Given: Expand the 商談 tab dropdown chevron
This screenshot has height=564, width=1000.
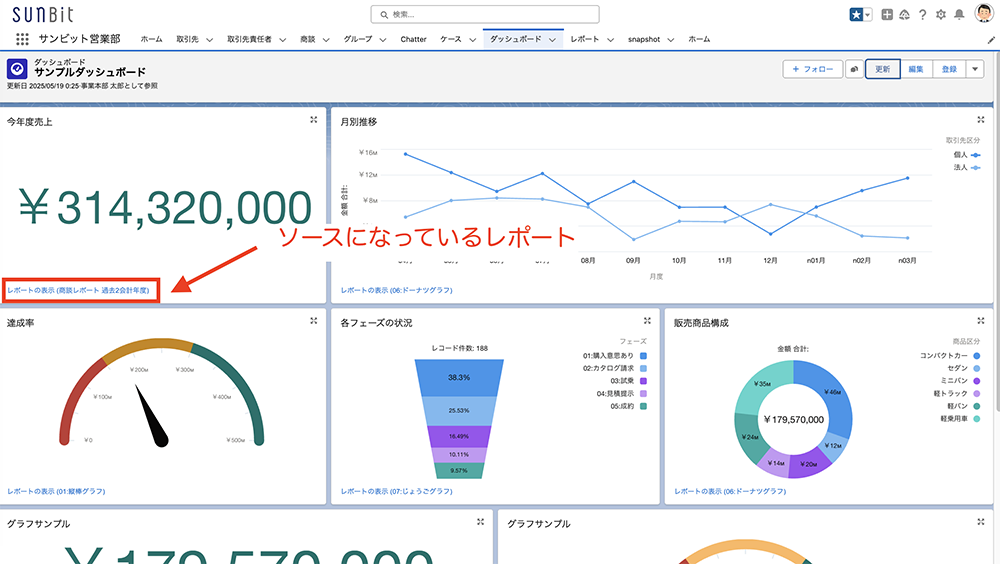Looking at the screenshot, I should pos(326,40).
